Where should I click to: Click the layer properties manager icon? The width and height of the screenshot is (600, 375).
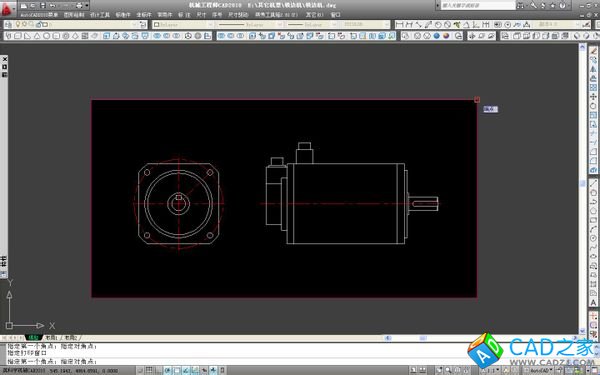(9, 24)
